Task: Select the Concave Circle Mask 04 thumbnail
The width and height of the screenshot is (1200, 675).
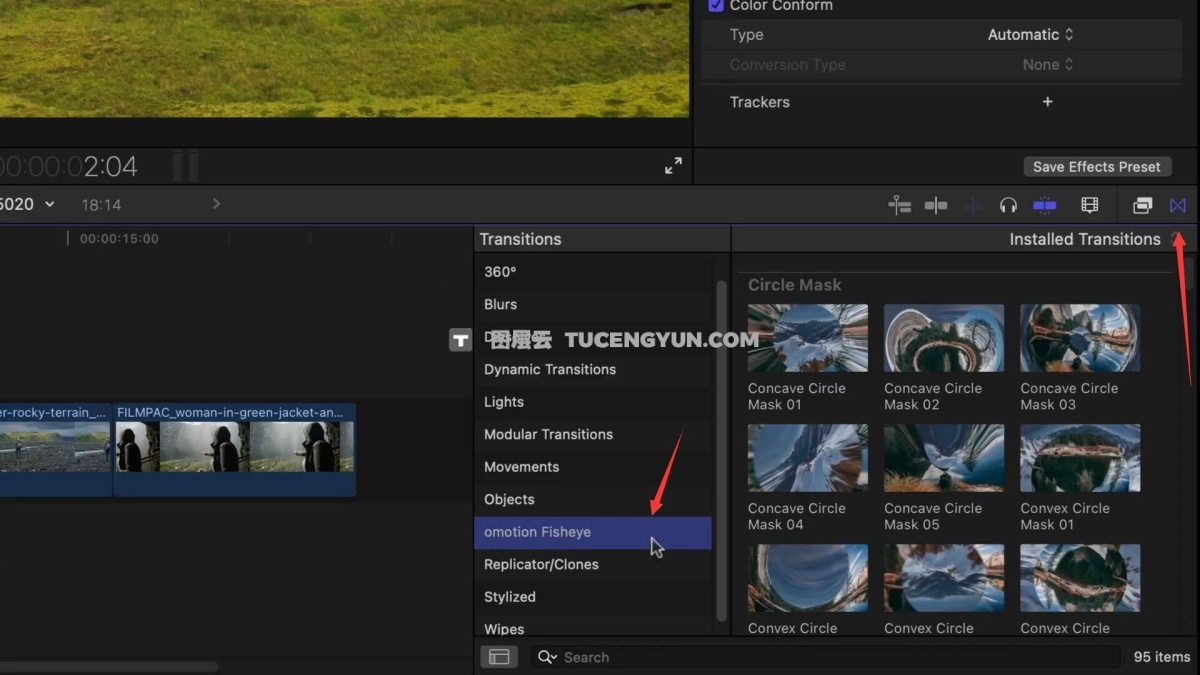Action: tap(808, 458)
